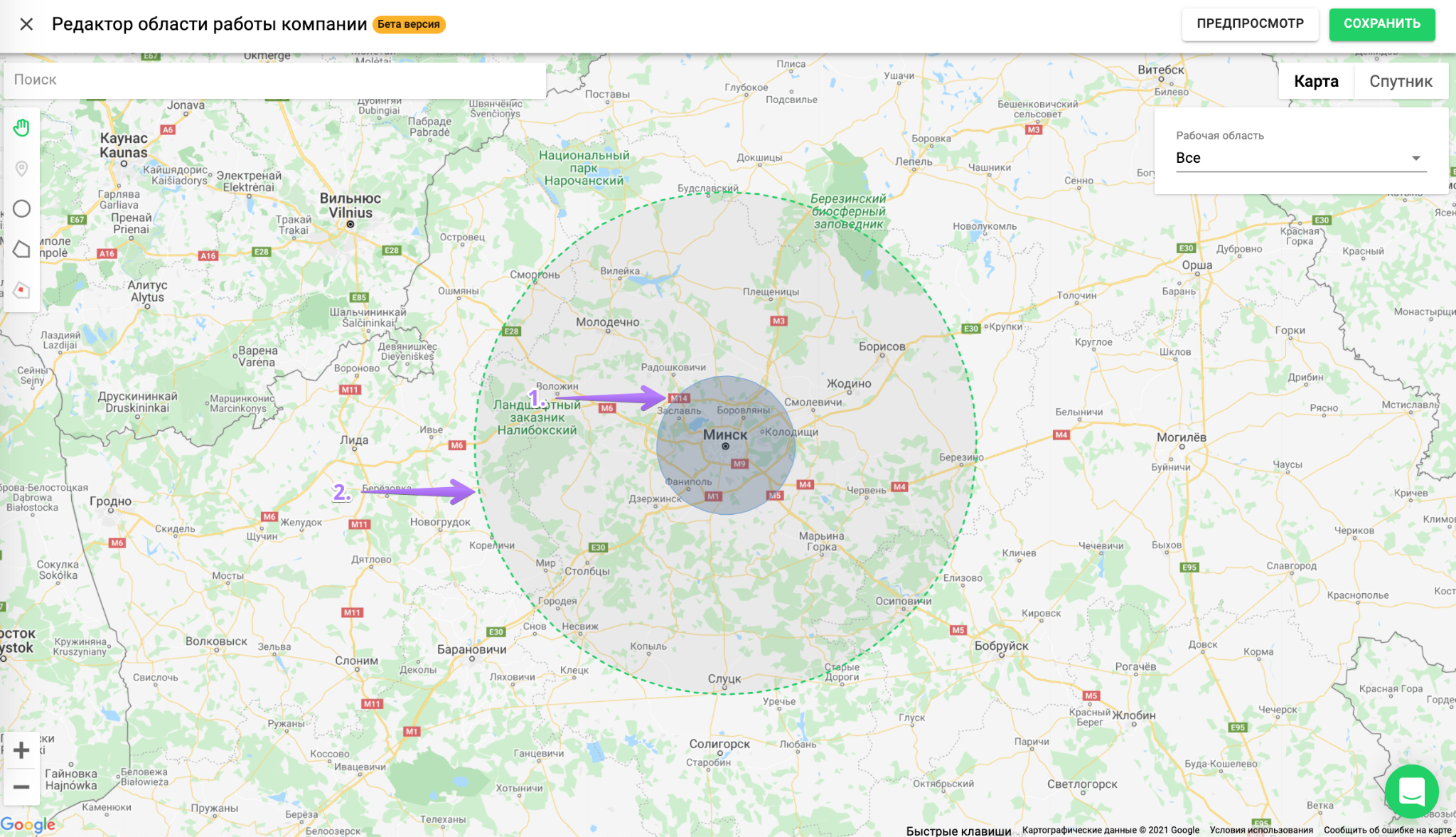The width and height of the screenshot is (1456, 837).
Task: Switch to Спутник map view
Action: tap(1401, 81)
